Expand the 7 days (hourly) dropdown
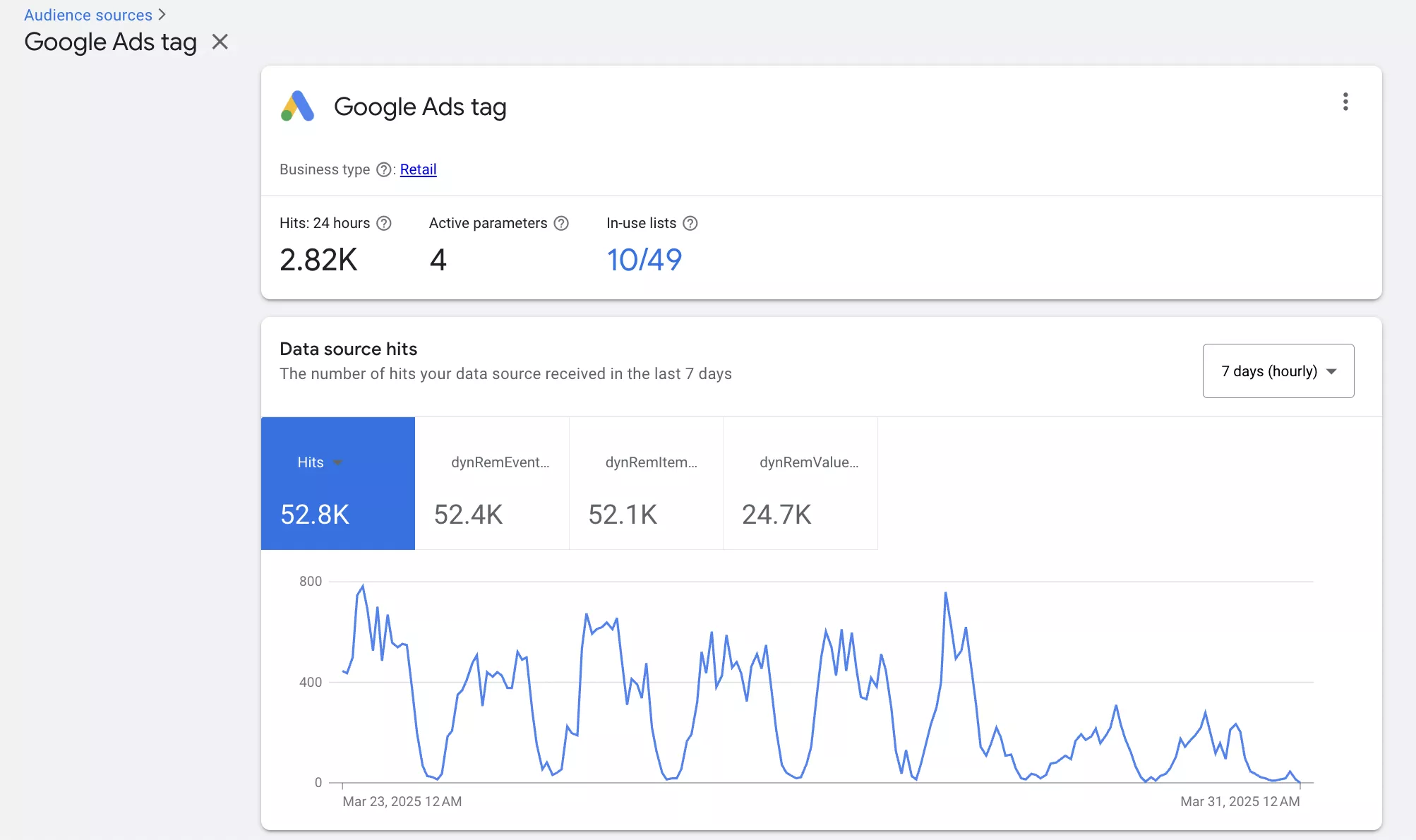This screenshot has width=1416, height=840. [1278, 371]
